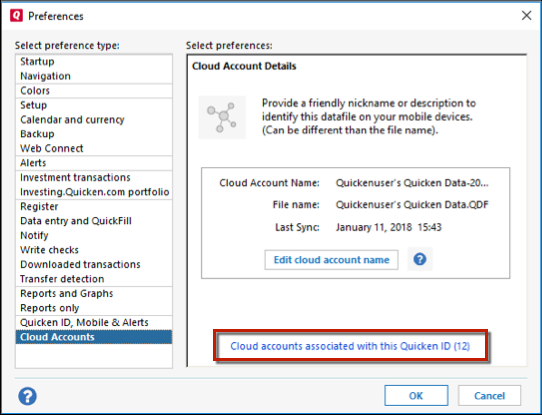Select Downloaded transactions preferences

pos(94,264)
